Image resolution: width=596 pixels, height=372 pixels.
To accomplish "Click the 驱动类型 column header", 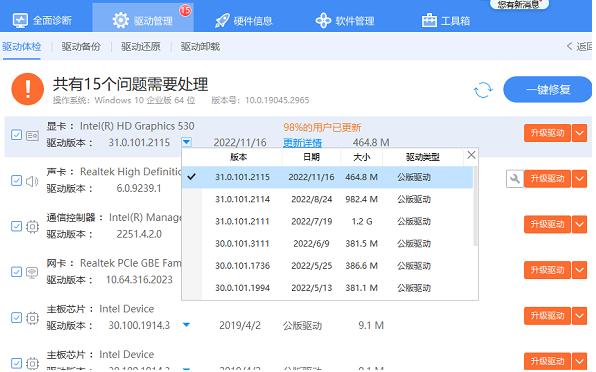I will pos(423,157).
